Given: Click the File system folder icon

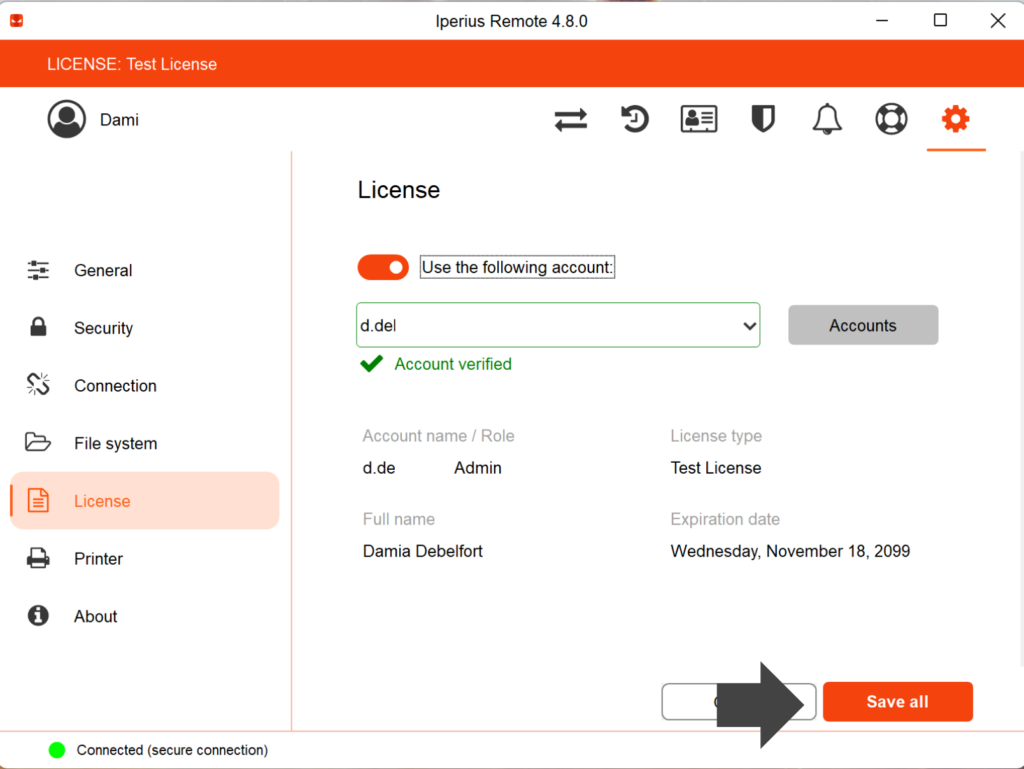Looking at the screenshot, I should click(x=38, y=442).
